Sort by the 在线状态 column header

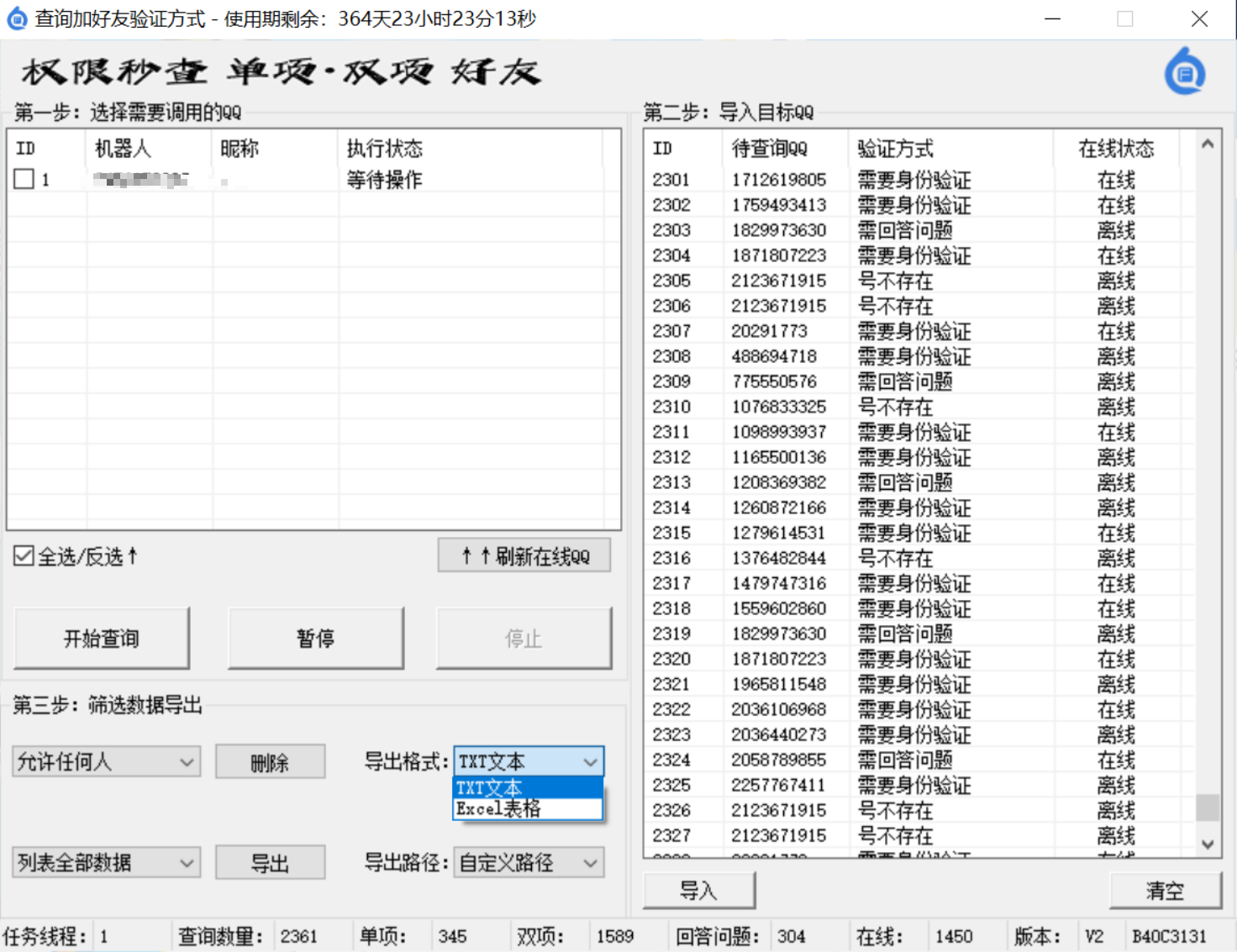[1116, 149]
